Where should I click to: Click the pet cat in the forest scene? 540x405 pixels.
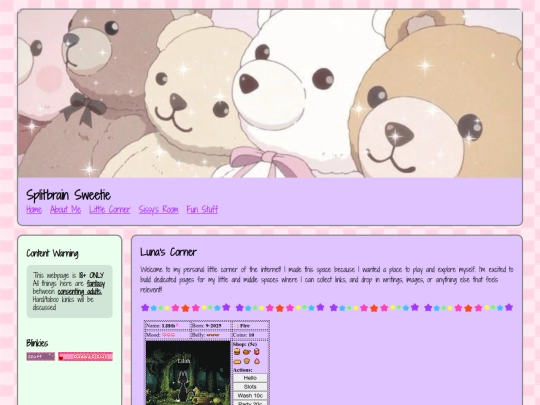183,386
